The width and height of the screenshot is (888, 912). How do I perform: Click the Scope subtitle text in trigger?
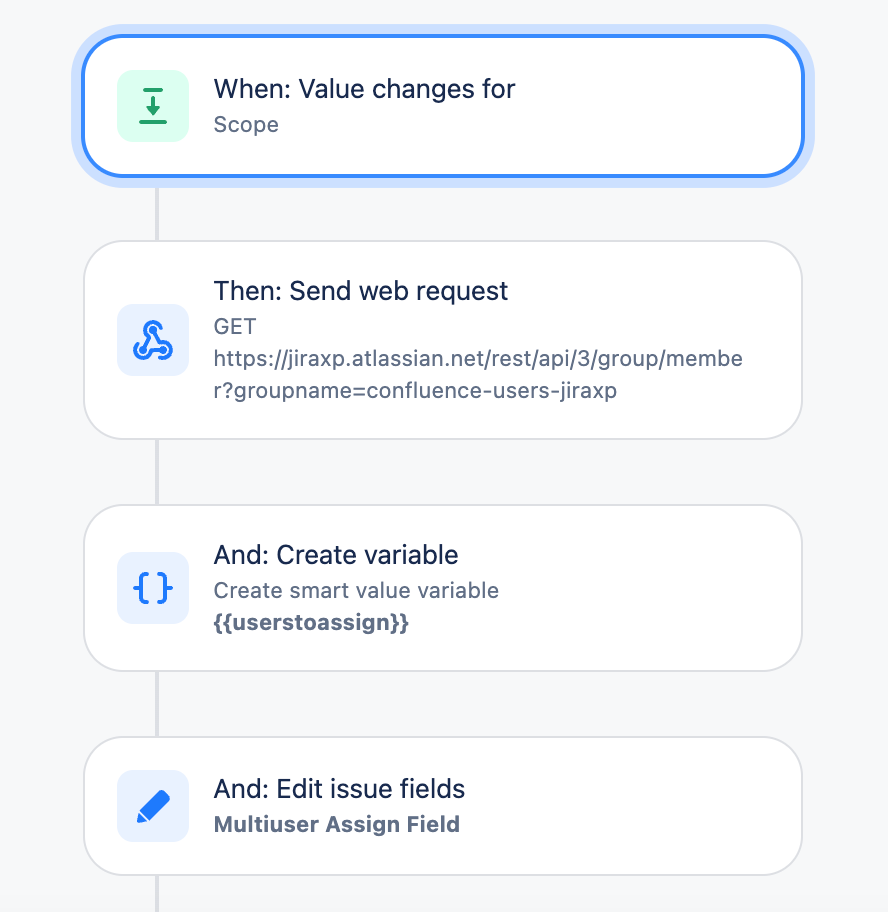[246, 124]
